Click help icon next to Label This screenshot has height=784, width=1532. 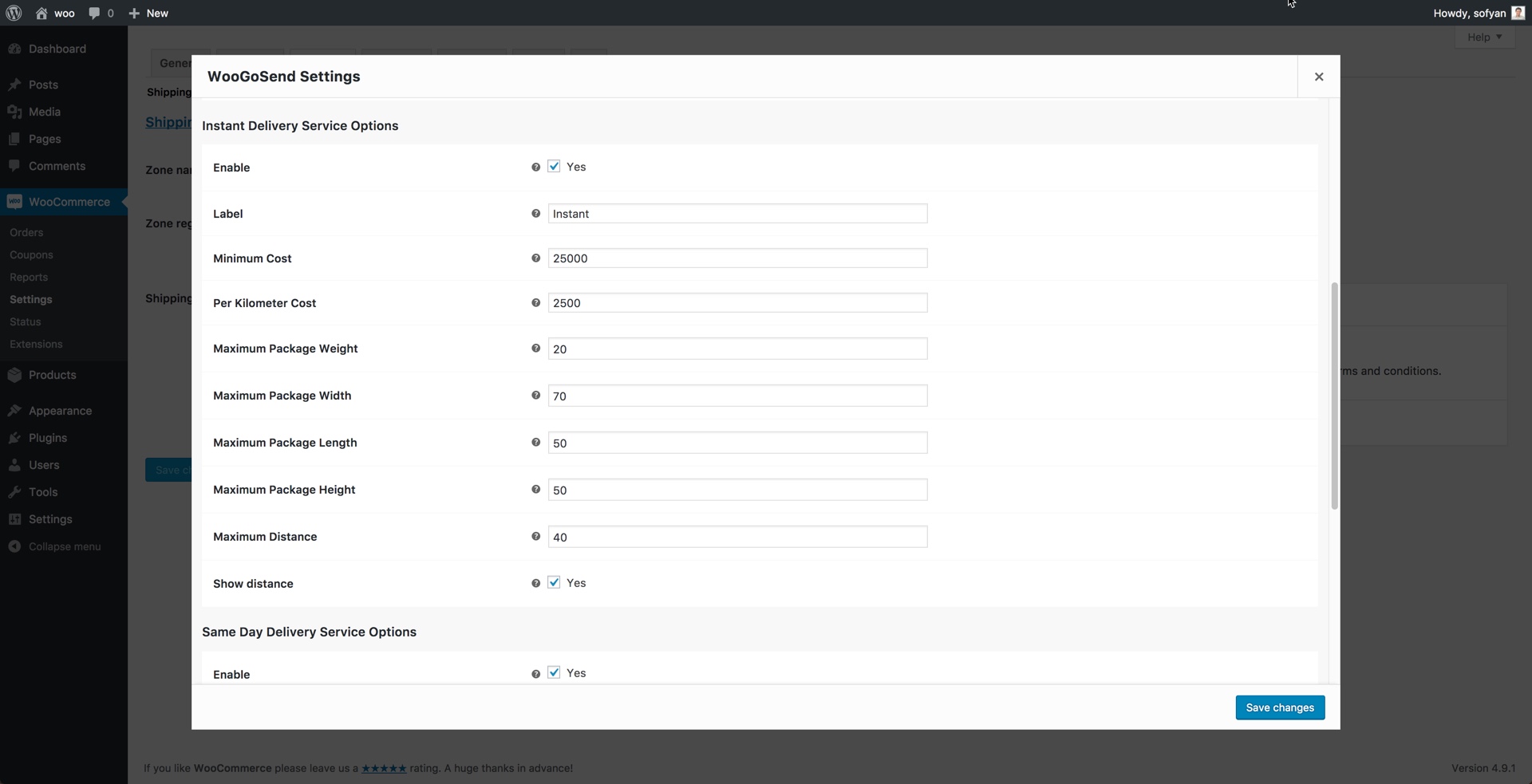tap(535, 214)
